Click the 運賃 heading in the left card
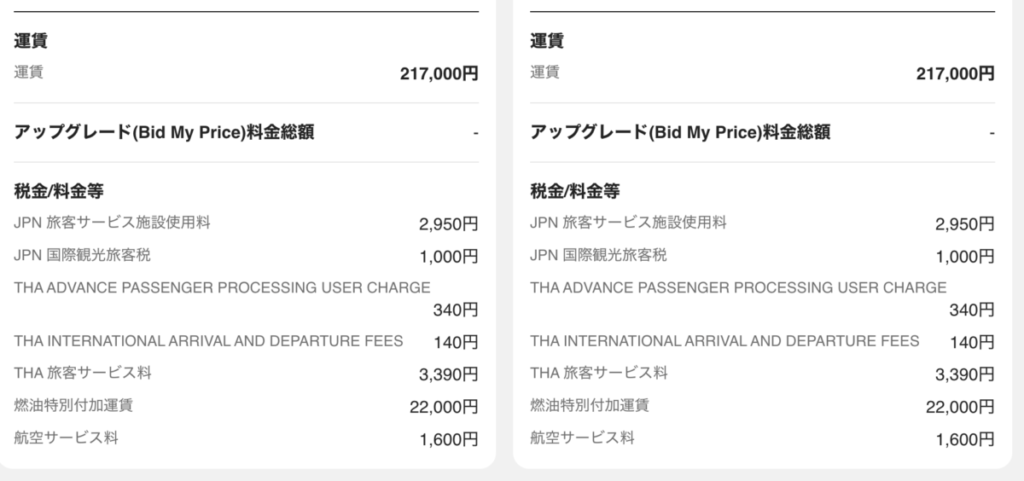Image resolution: width=1024 pixels, height=481 pixels. (31, 41)
